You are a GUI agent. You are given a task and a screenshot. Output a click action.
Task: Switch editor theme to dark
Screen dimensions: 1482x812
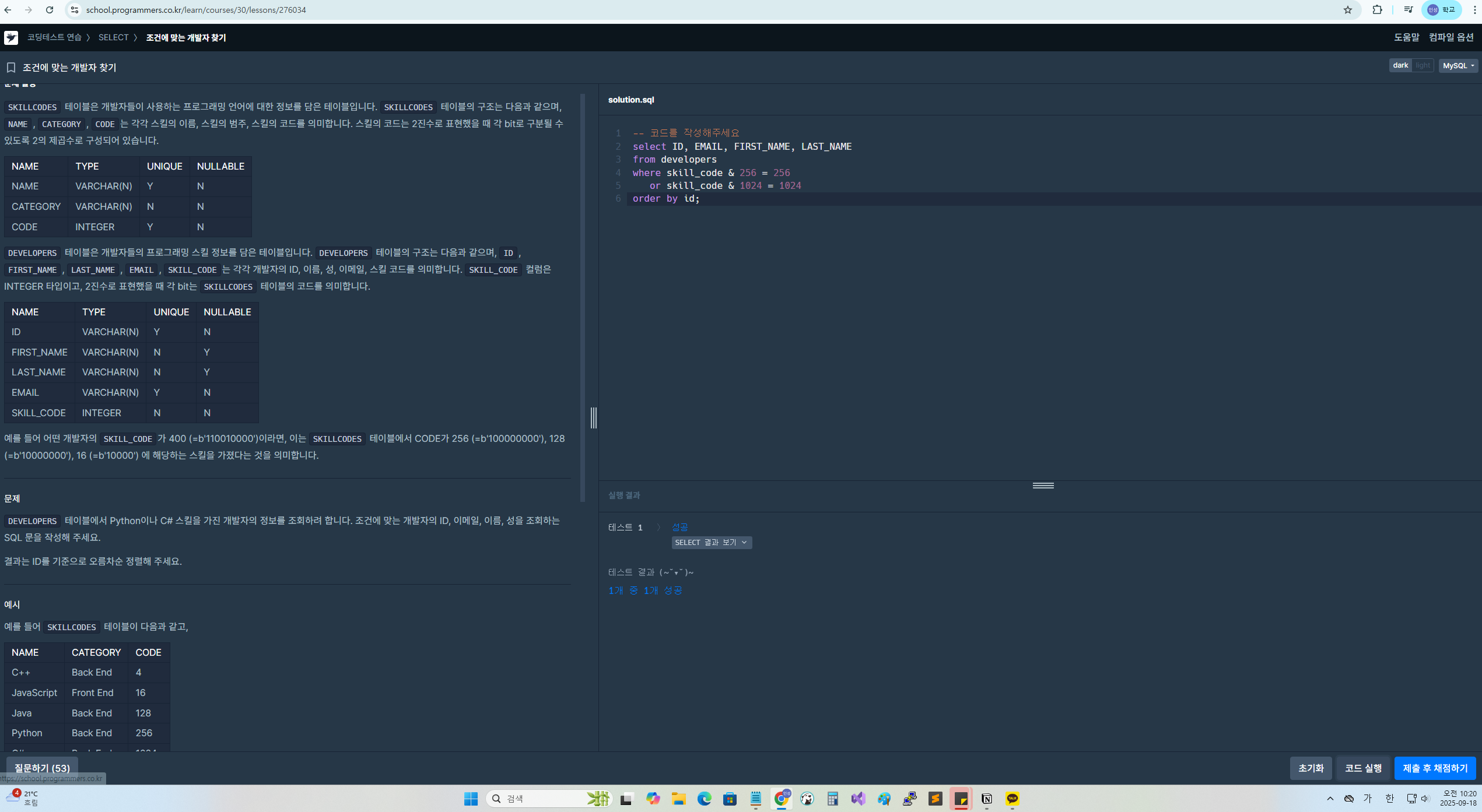(1400, 65)
